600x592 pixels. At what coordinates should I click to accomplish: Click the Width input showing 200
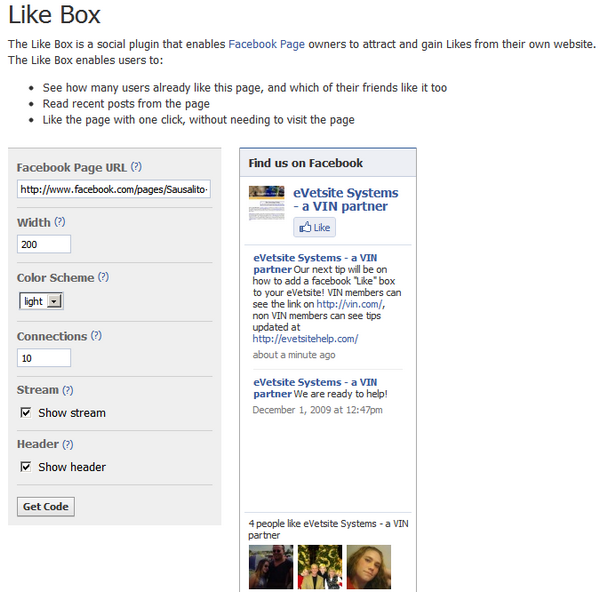pos(44,244)
